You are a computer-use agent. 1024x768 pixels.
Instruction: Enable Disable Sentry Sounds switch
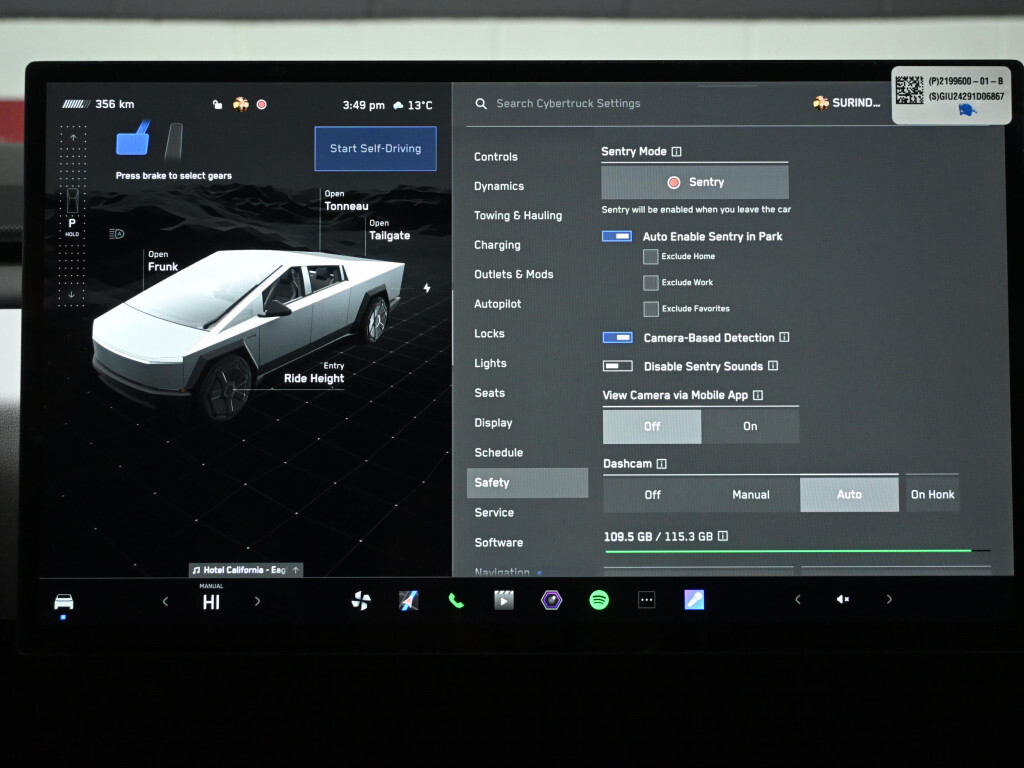618,366
